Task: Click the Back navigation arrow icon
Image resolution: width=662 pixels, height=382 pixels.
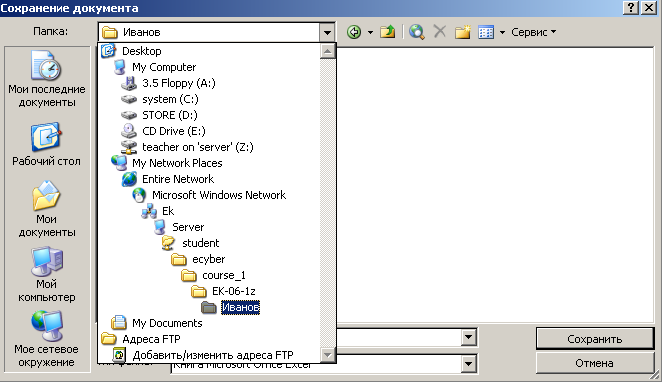Action: [354, 32]
